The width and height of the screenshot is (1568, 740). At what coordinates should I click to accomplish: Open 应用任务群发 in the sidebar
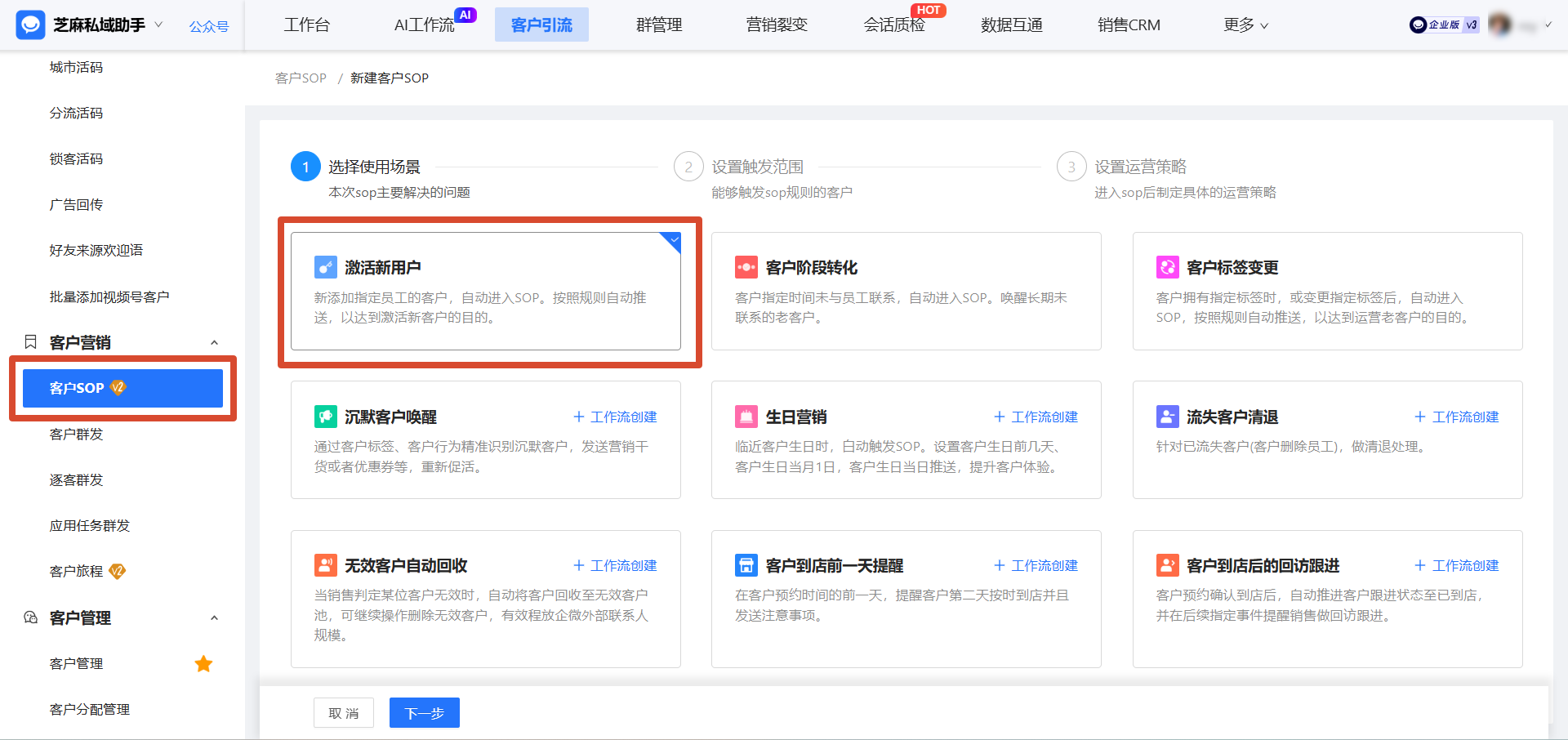pyautogui.click(x=90, y=525)
